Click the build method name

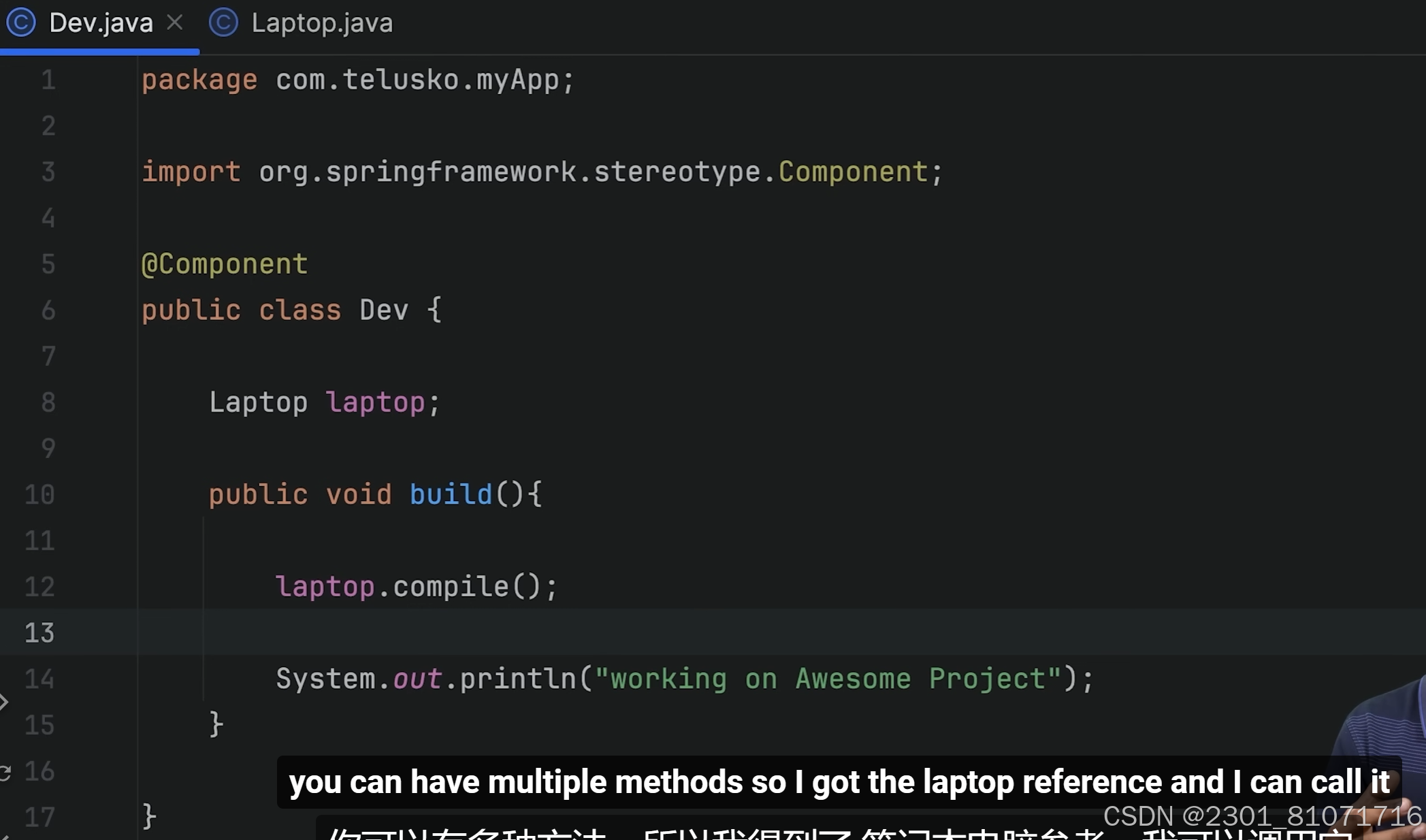(451, 495)
